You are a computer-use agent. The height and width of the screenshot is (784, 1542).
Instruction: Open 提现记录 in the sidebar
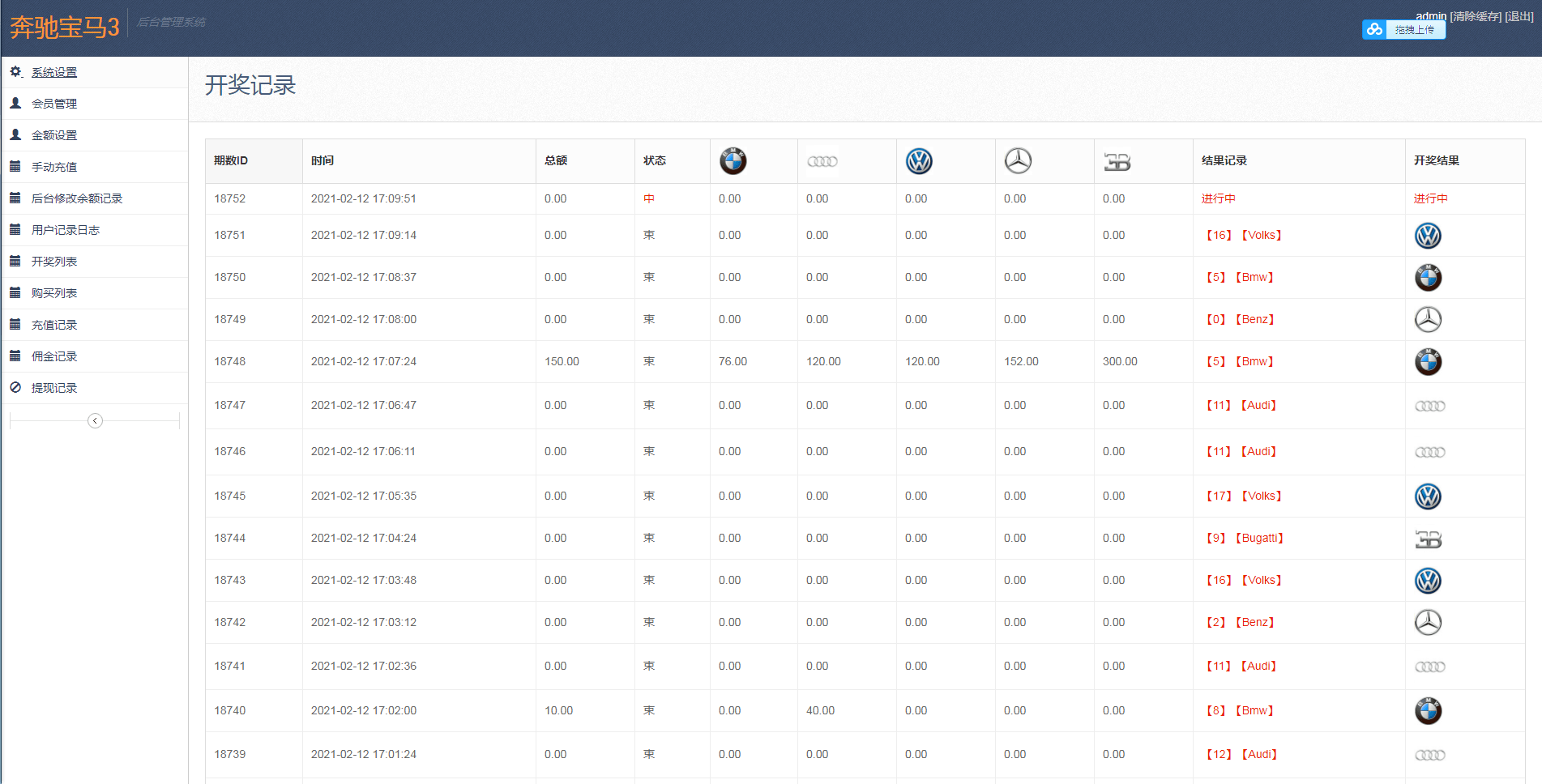pyautogui.click(x=54, y=388)
